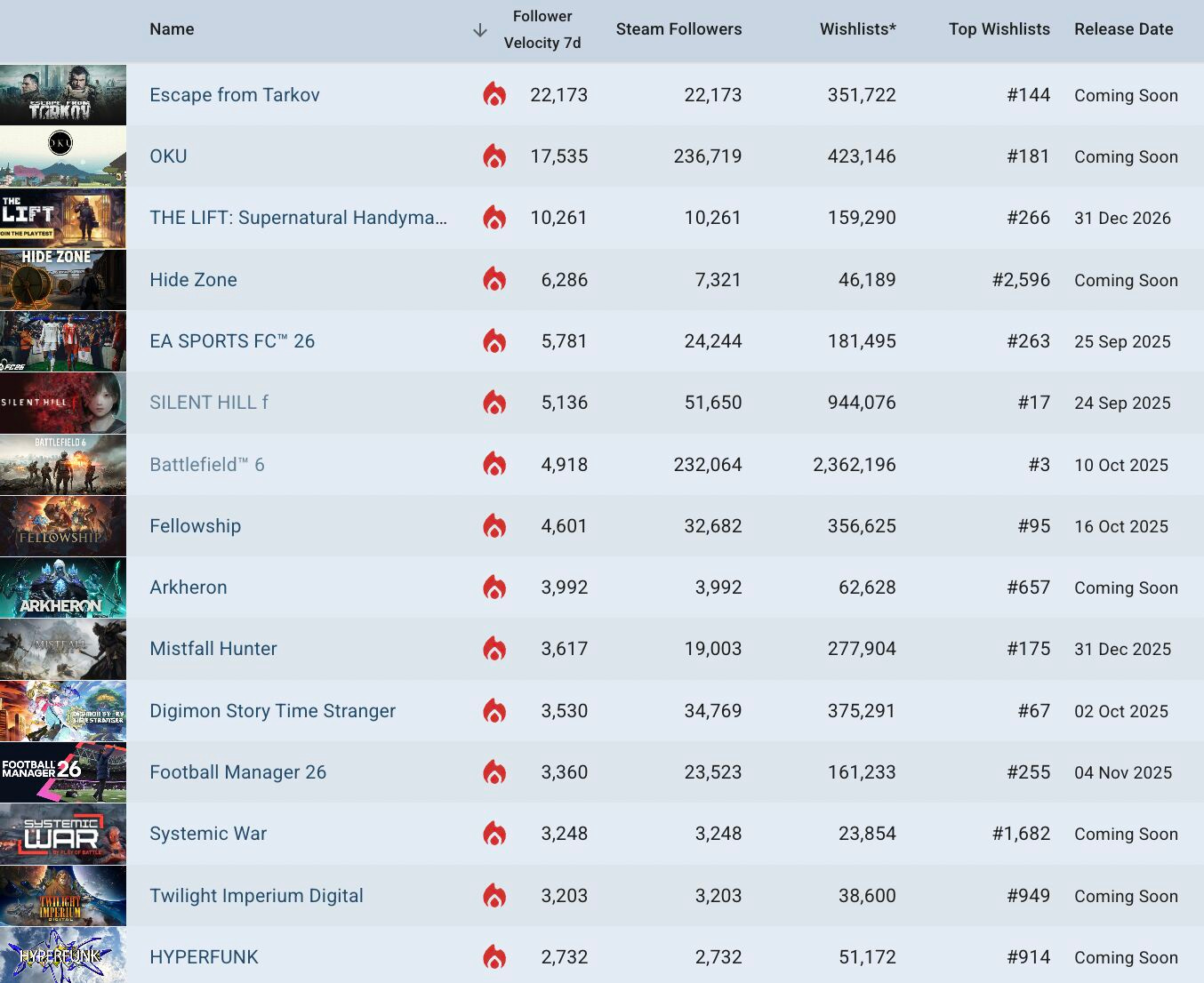Click the Football Manager 26 thumbnail

[63, 772]
